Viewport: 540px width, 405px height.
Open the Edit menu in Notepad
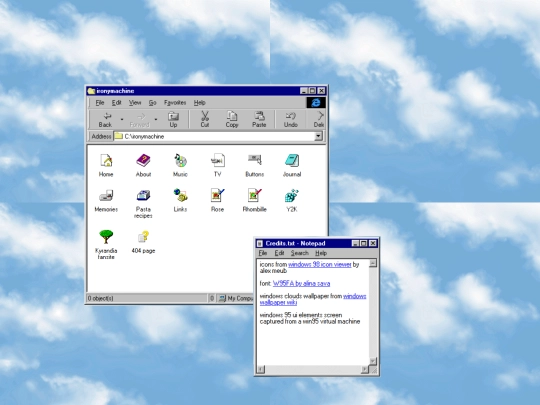[279, 253]
